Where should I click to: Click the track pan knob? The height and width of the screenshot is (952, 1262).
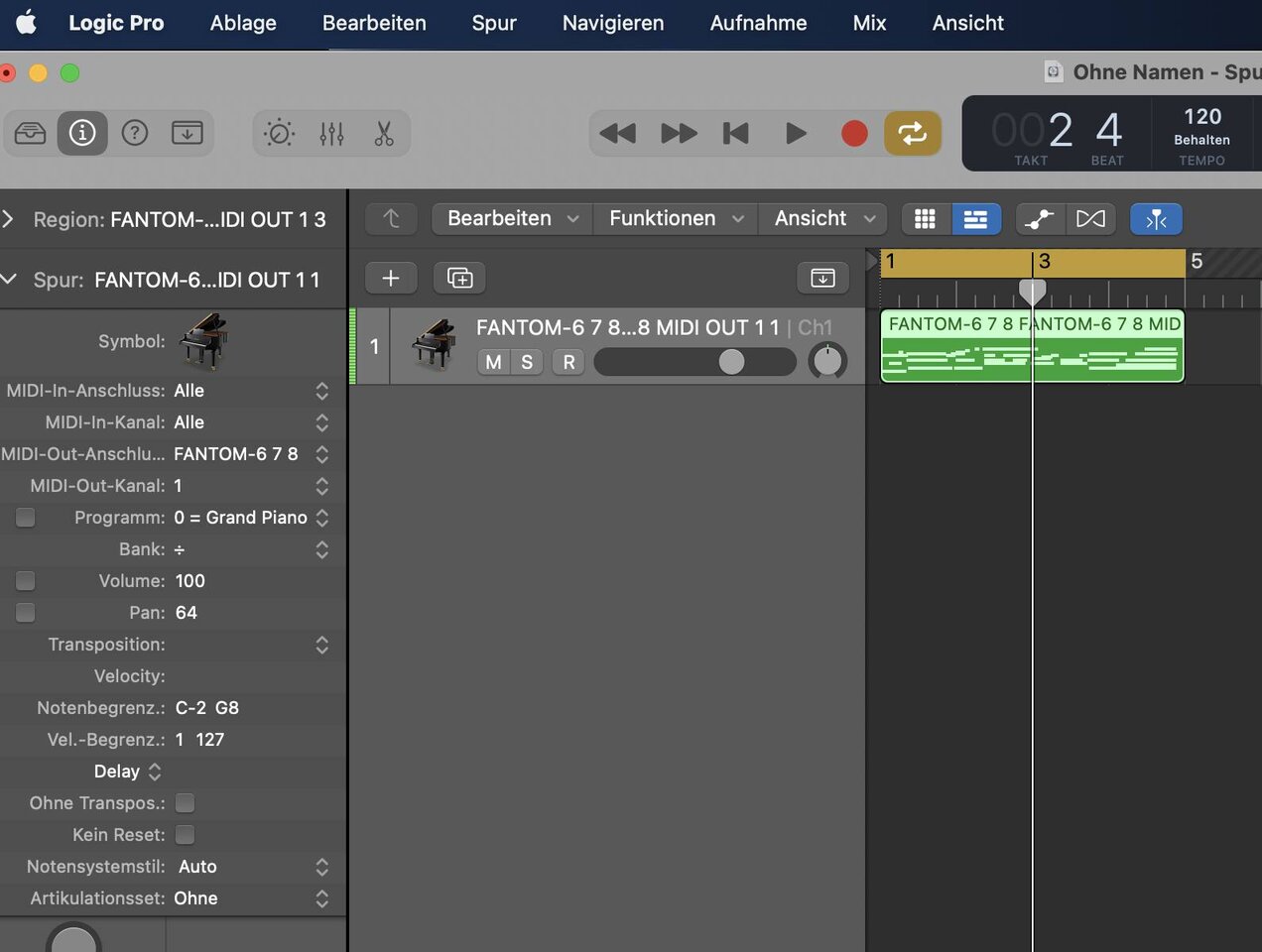coord(827,361)
